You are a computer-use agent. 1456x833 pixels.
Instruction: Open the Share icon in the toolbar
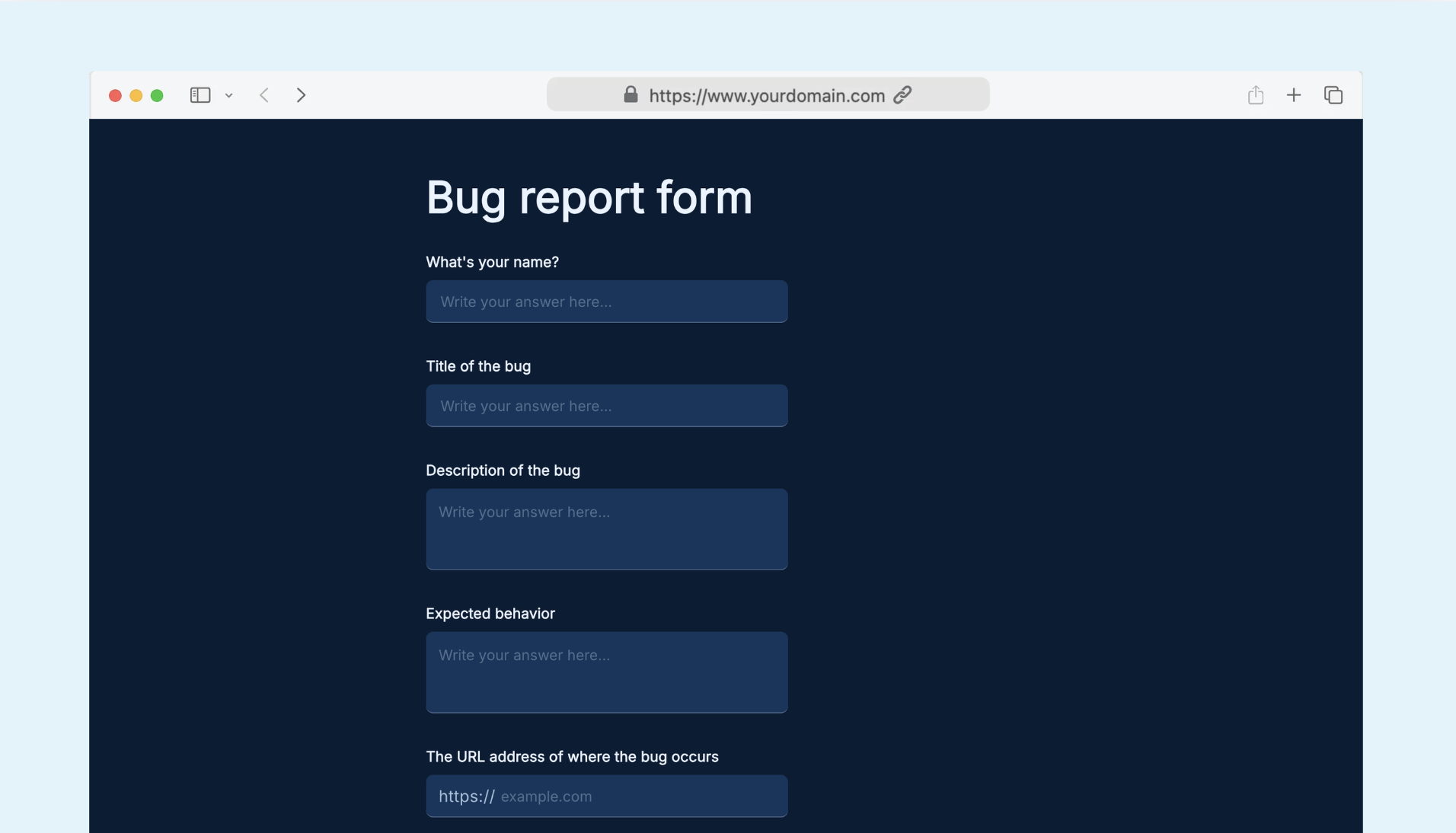click(x=1256, y=94)
